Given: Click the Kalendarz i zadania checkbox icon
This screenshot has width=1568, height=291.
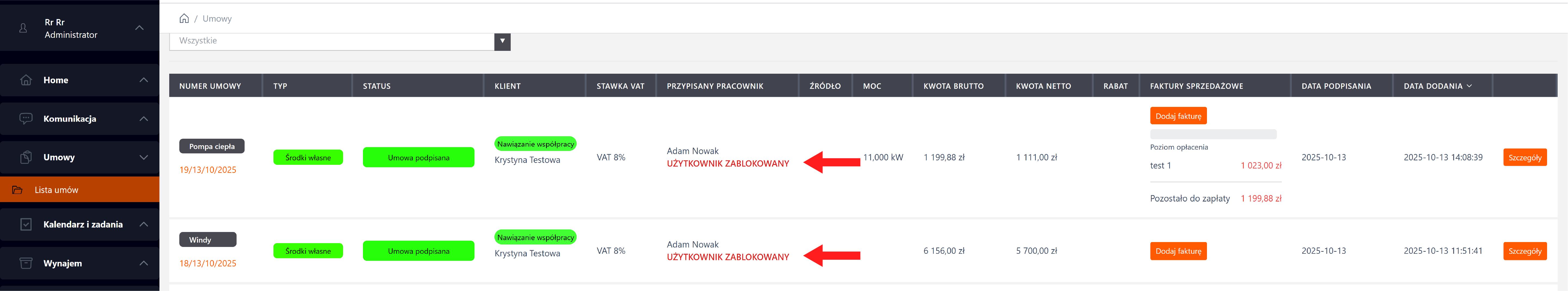Looking at the screenshot, I should [x=26, y=224].
